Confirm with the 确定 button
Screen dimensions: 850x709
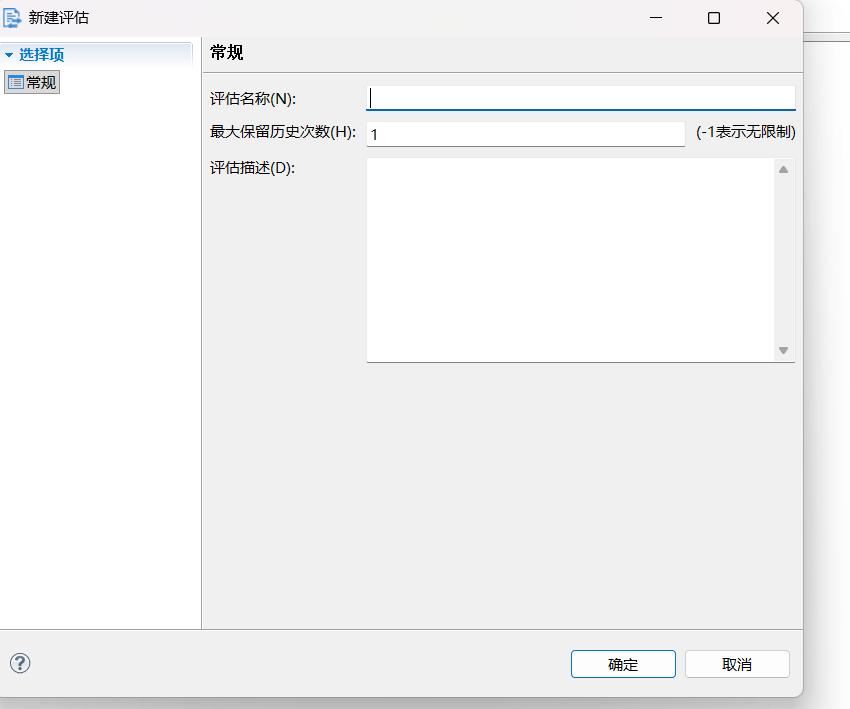623,664
